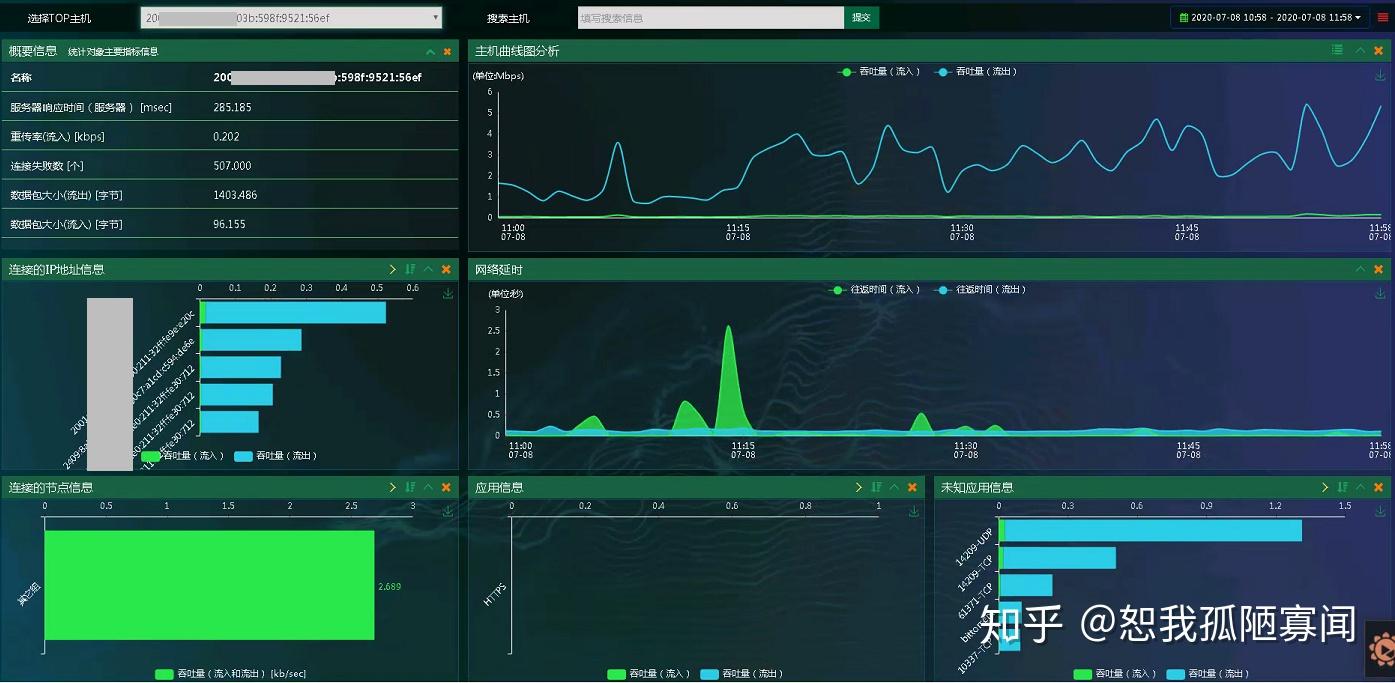The width and height of the screenshot is (1395, 683).
Task: Close the 网络延时 panel
Action: tap(1378, 269)
